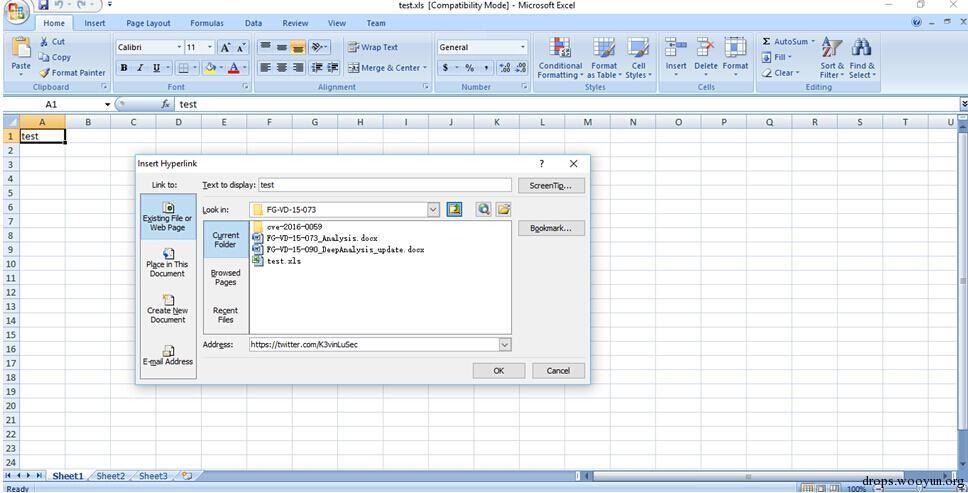Open the General number format dropdown
968x493 pixels.
point(482,48)
